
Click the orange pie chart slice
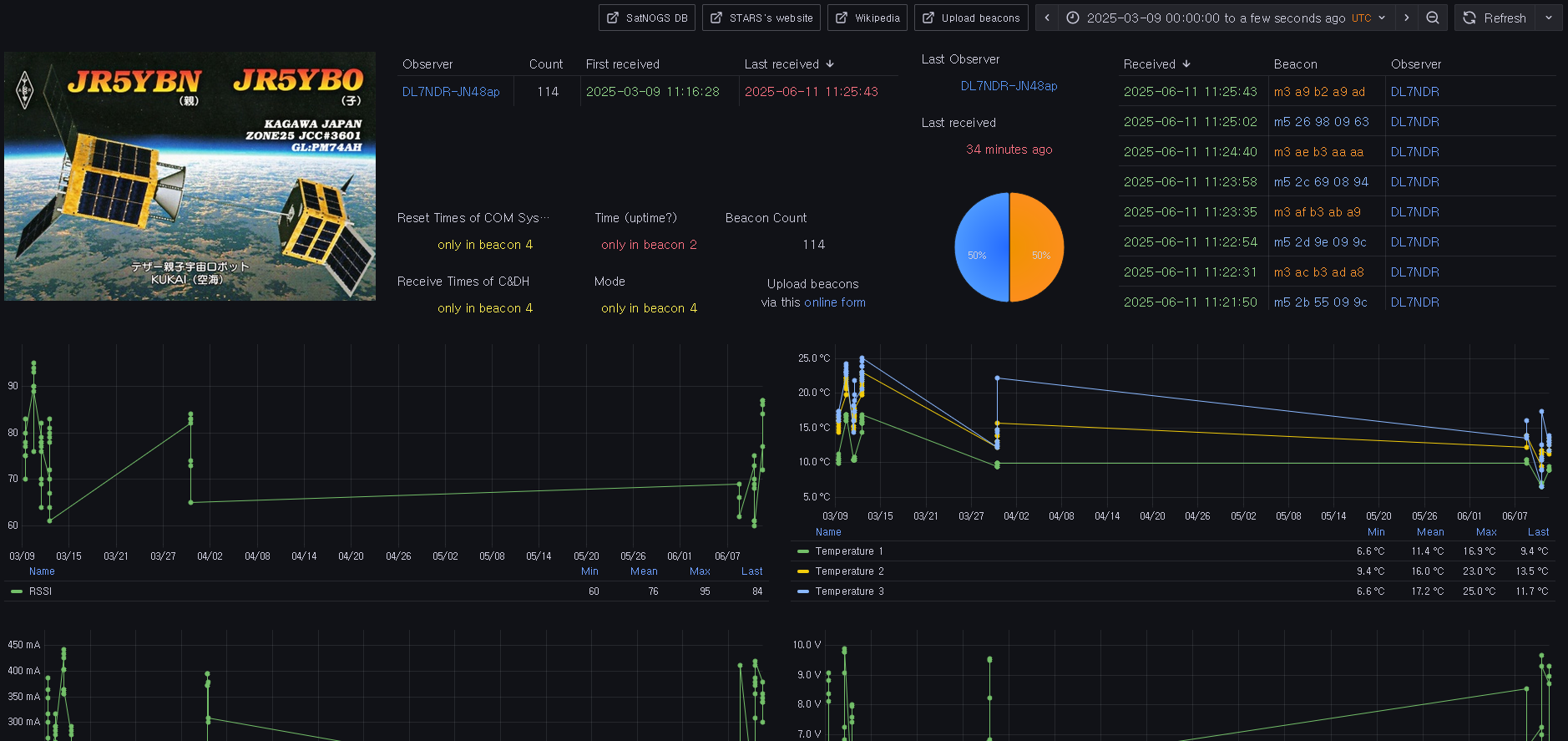[x=1038, y=247]
